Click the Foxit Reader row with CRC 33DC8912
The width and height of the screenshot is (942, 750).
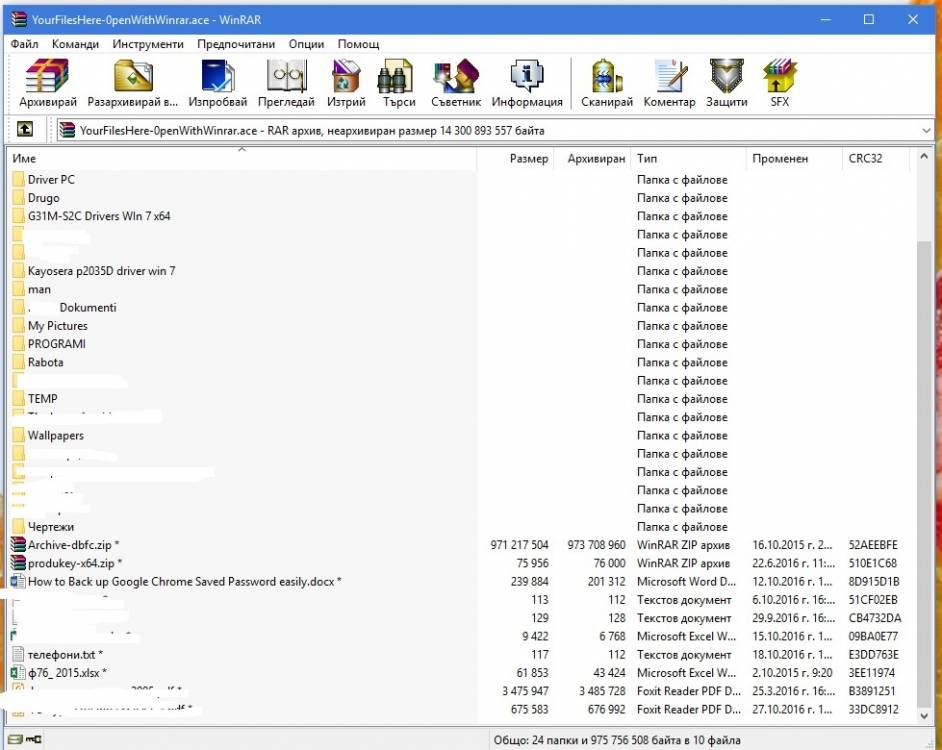[x=463, y=709]
